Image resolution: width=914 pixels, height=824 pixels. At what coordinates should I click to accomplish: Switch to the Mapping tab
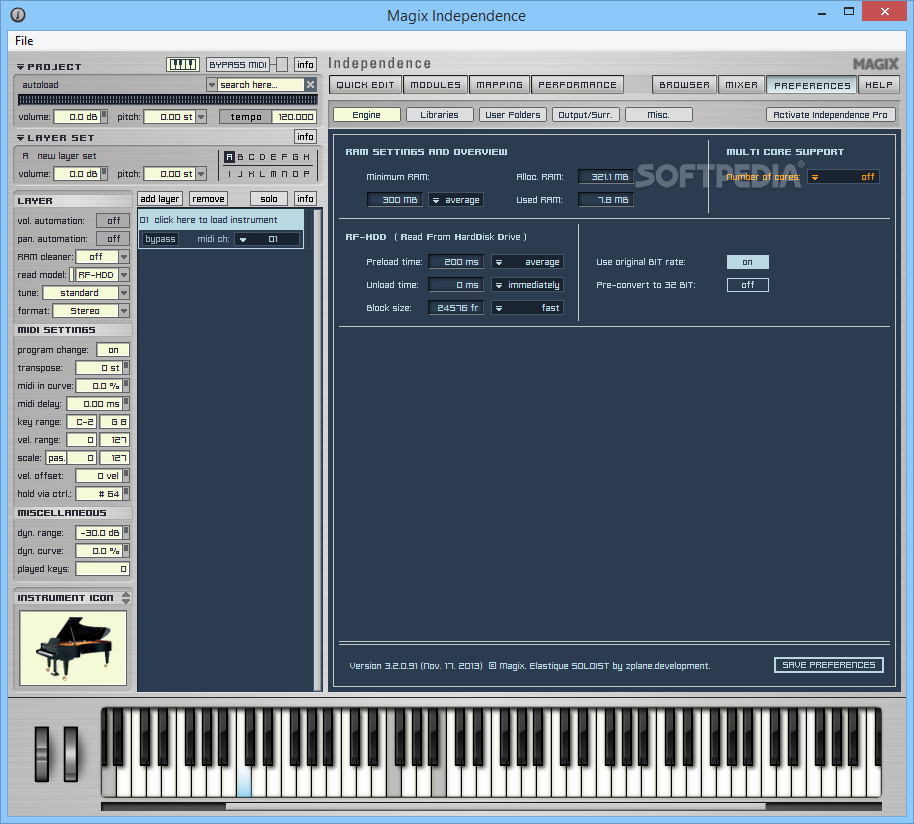click(500, 85)
